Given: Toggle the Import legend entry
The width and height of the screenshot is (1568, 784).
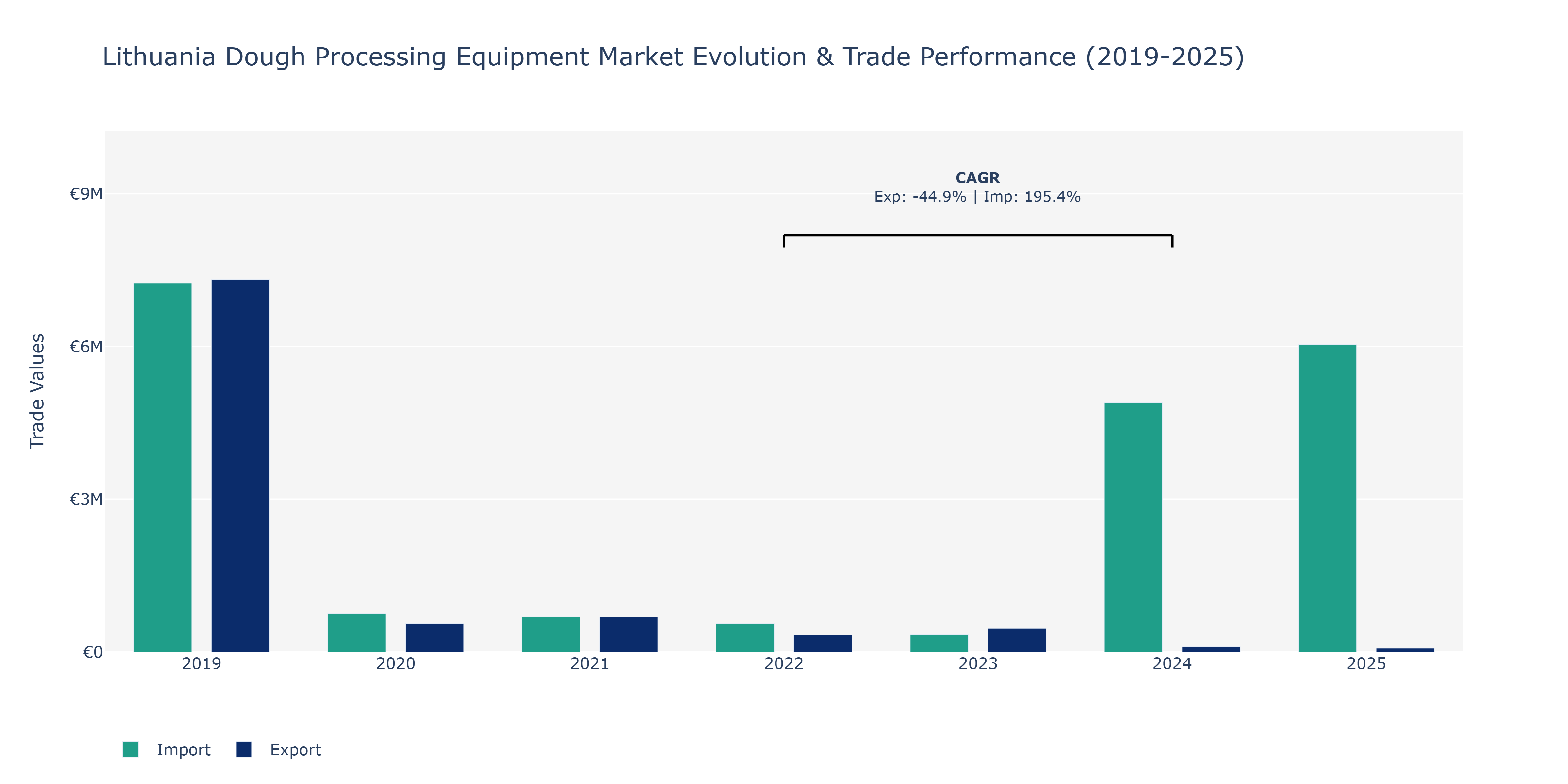Looking at the screenshot, I should 166,749.
